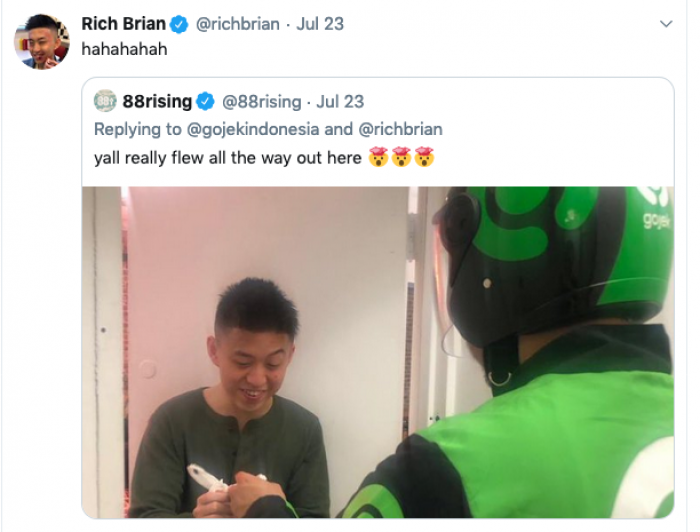Click the 'hahahahah' tweet text
The width and height of the screenshot is (700, 532).
(124, 49)
